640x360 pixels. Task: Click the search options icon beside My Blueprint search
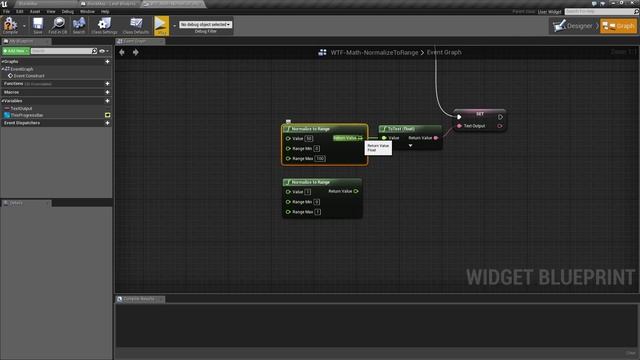pos(94,51)
